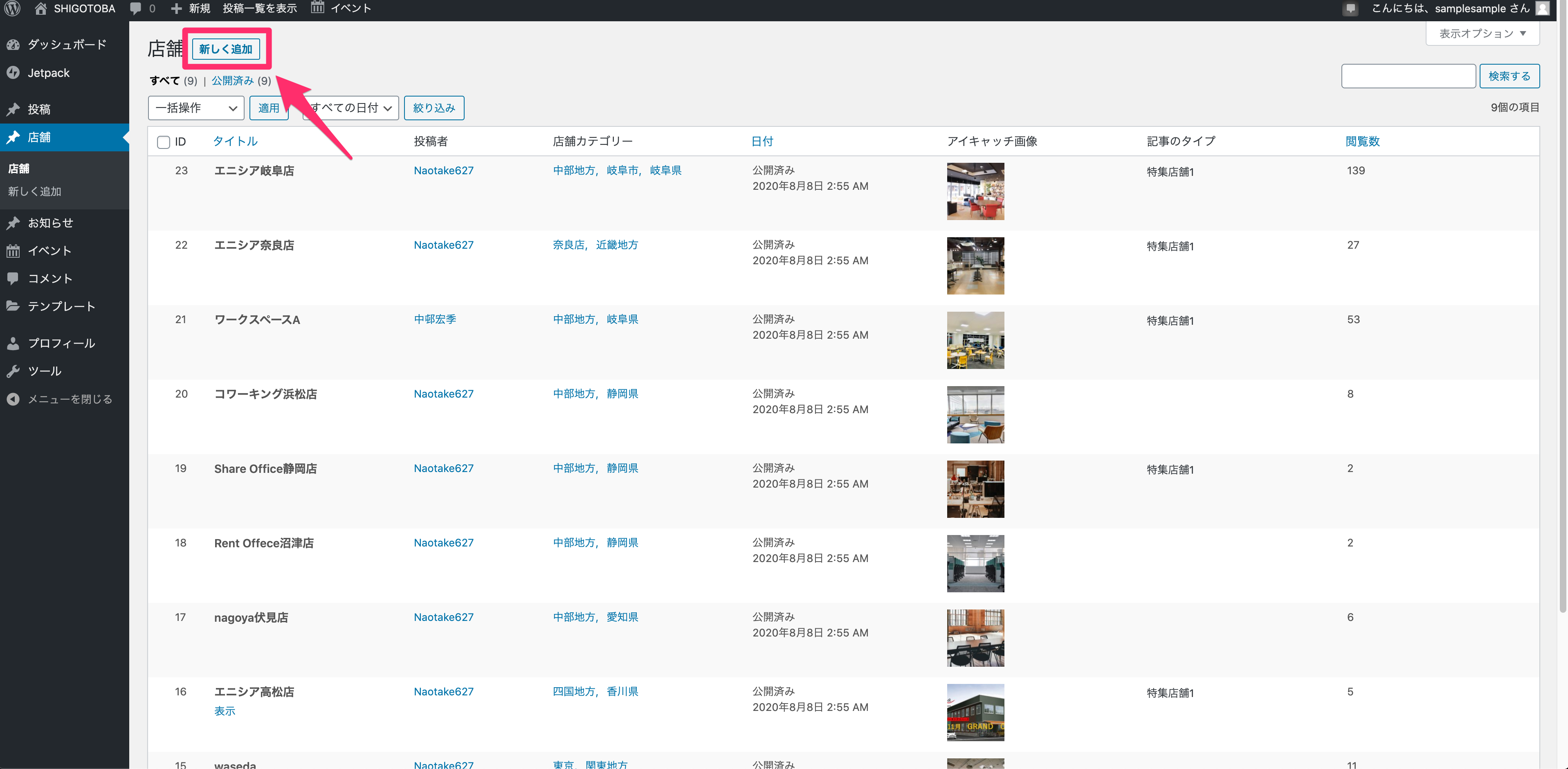Screen dimensions: 1568x769
Task: Click the Jetpack lightning icon
Action: coord(13,72)
